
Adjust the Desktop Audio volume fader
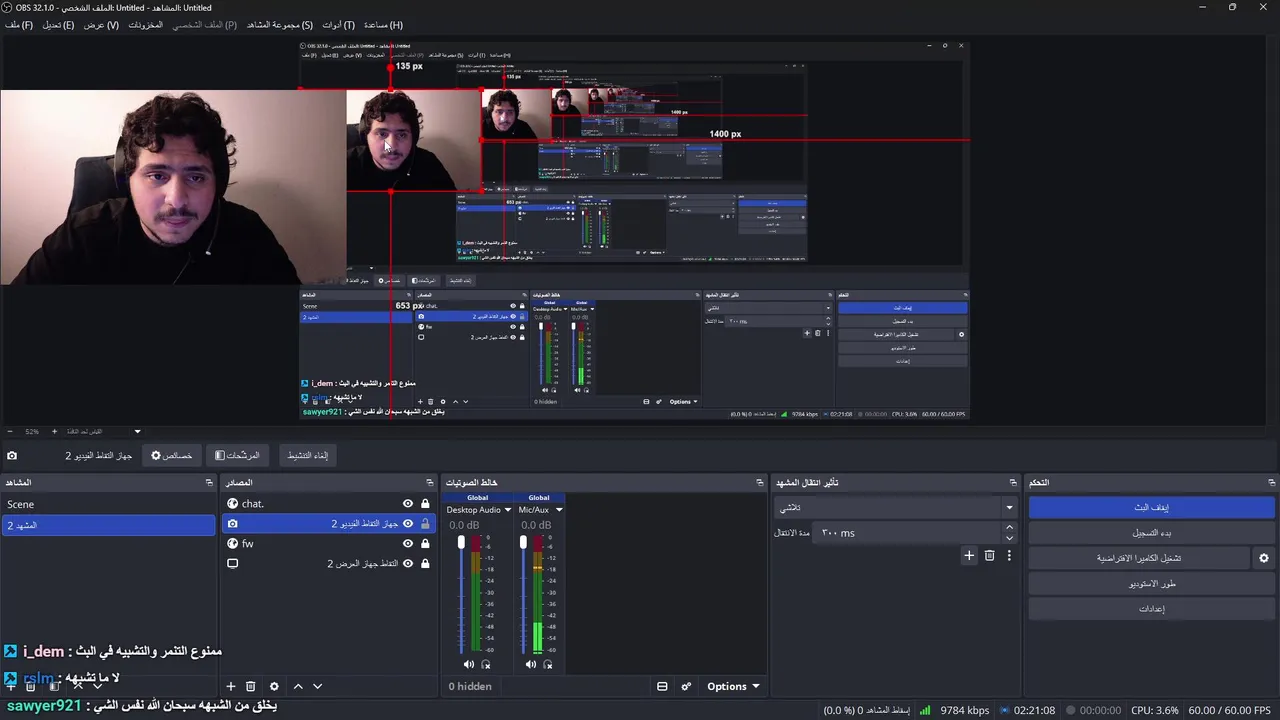pyautogui.click(x=461, y=542)
